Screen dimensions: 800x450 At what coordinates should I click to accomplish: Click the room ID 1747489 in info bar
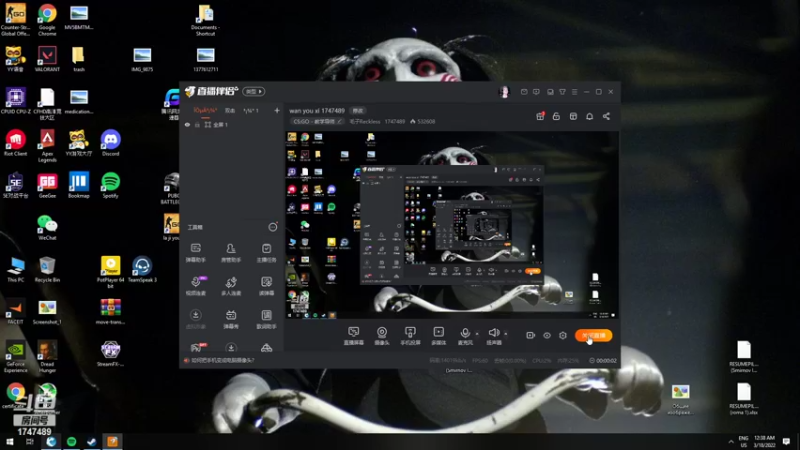point(394,121)
